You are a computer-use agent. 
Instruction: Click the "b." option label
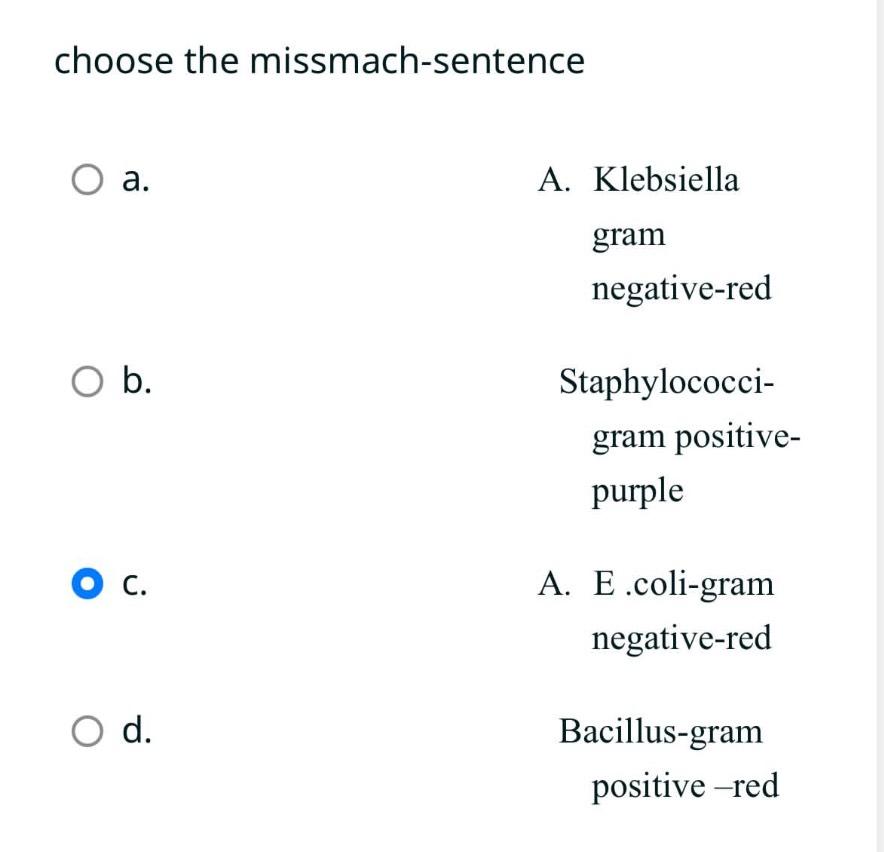coord(137,381)
